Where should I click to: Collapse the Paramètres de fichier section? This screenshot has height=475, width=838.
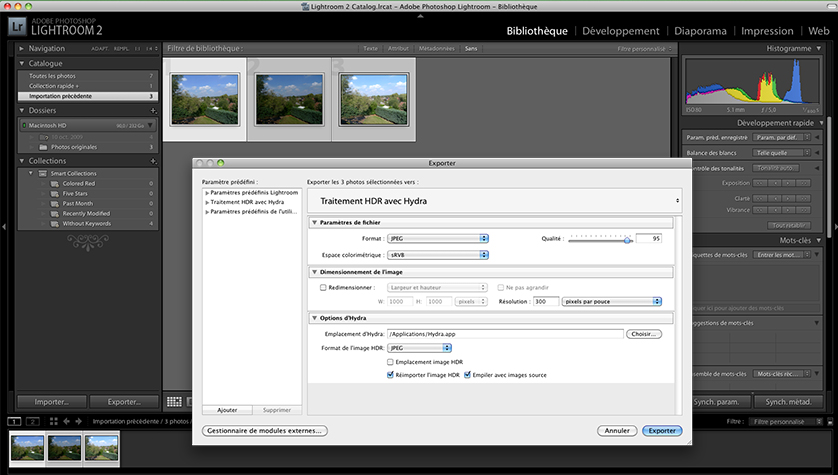(314, 222)
